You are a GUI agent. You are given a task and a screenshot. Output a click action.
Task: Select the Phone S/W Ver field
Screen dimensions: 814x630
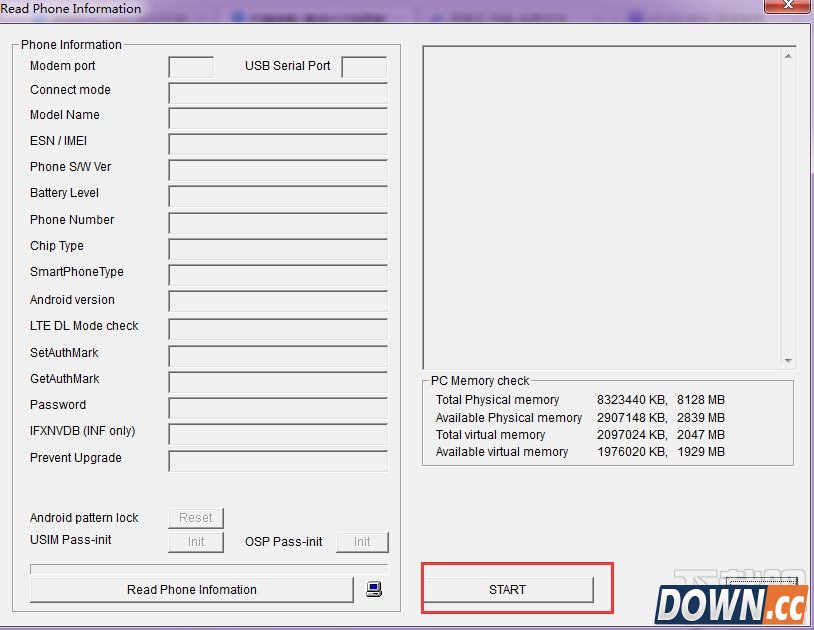[x=278, y=170]
